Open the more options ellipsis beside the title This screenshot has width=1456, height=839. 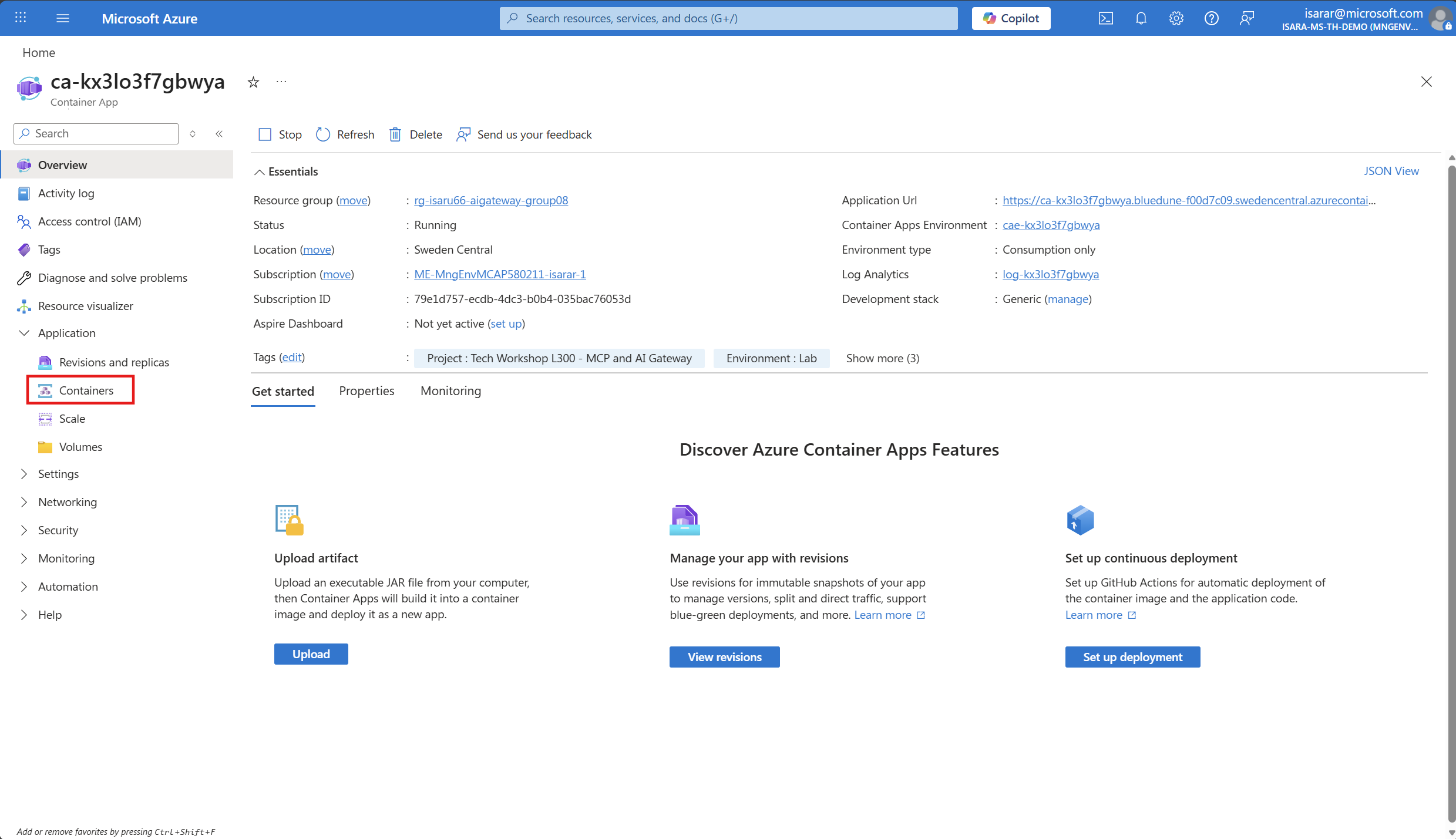(281, 82)
